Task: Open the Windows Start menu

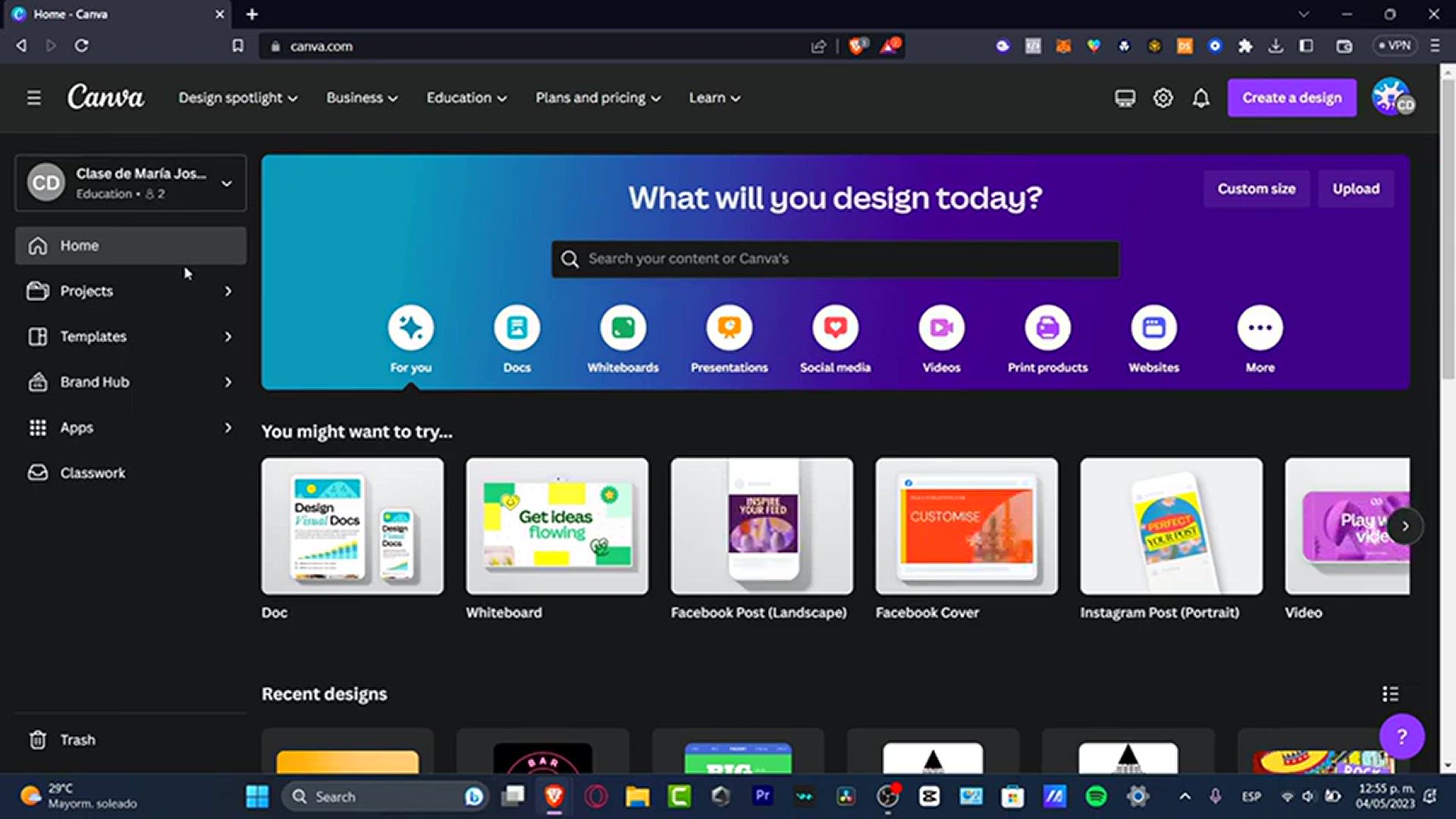Action: (257, 796)
